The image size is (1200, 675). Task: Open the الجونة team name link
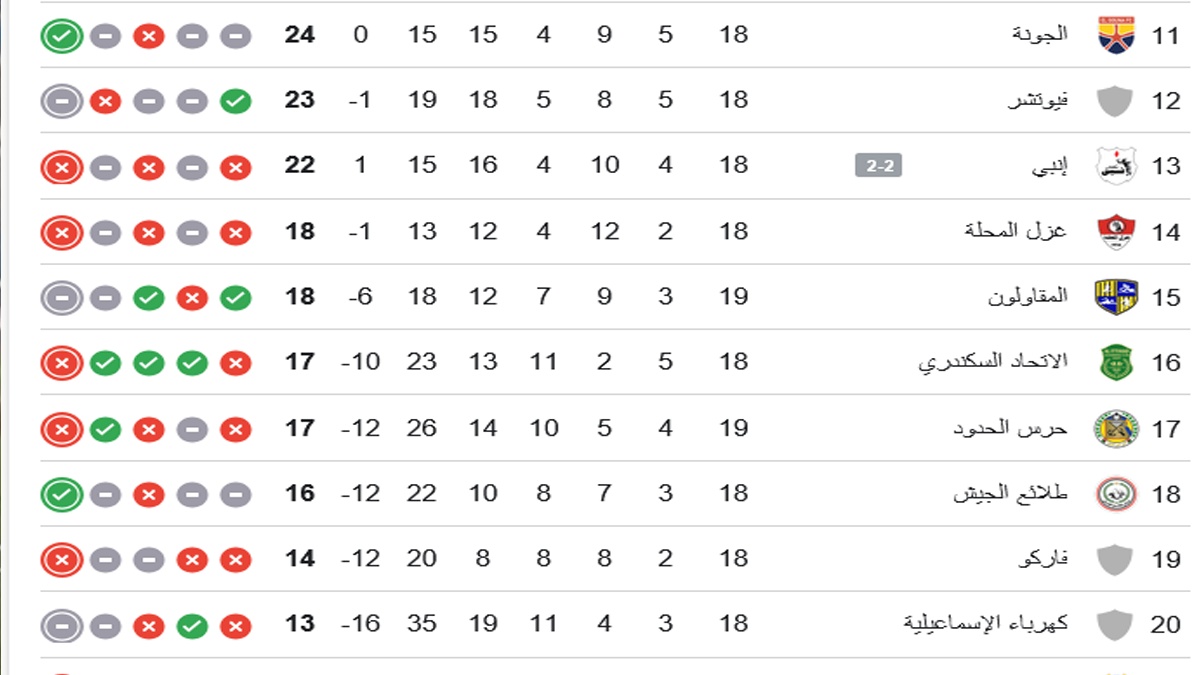click(x=1038, y=35)
